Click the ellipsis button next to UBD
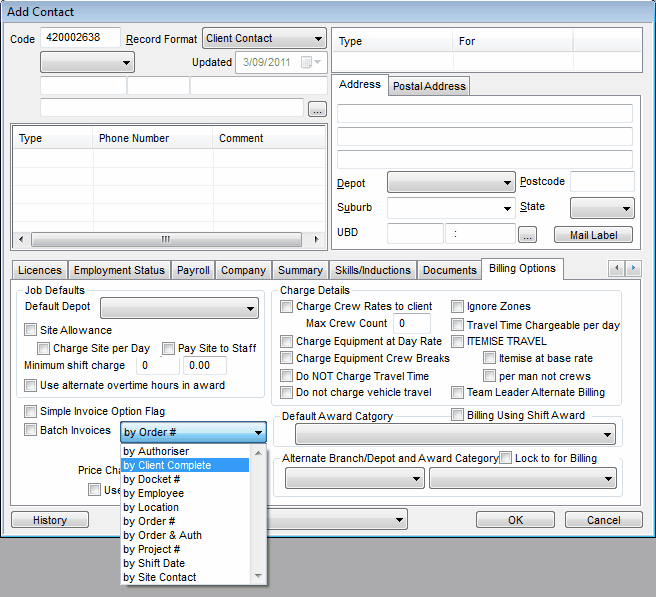This screenshot has height=597, width=656. pos(528,235)
